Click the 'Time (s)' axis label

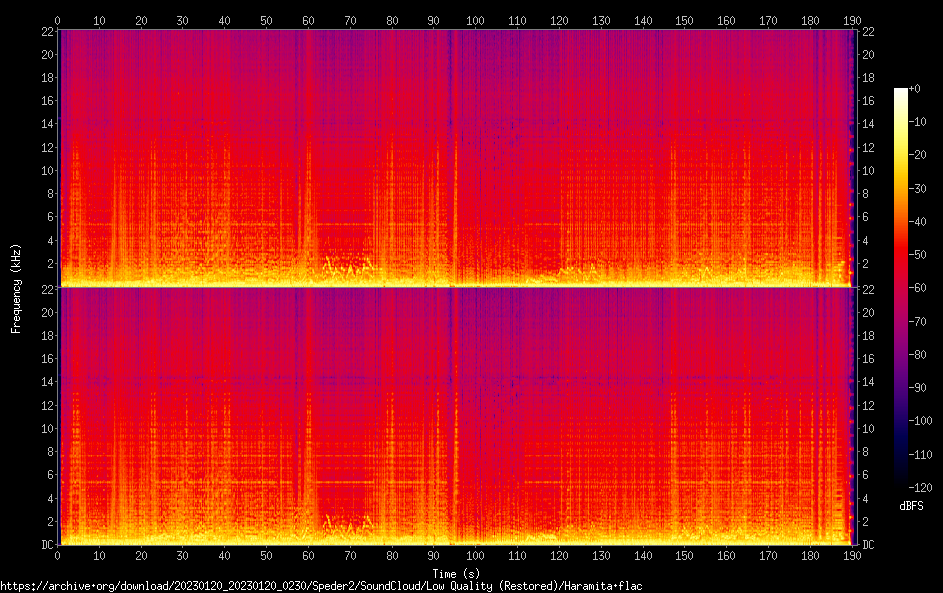pos(454,573)
